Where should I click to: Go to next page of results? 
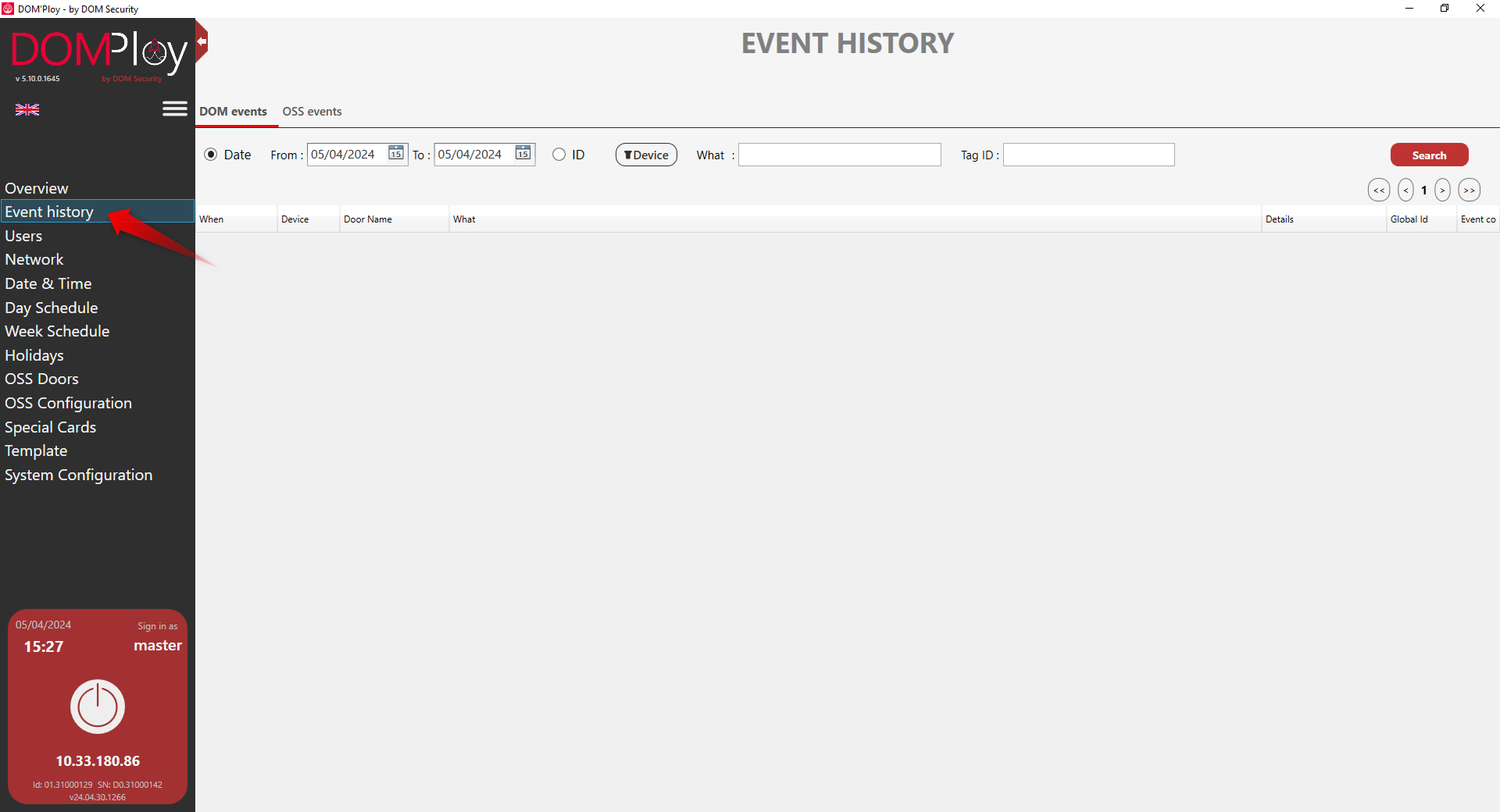coord(1442,190)
